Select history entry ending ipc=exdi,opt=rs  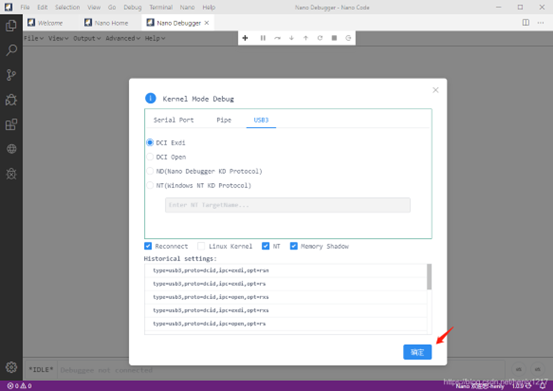[x=286, y=284]
